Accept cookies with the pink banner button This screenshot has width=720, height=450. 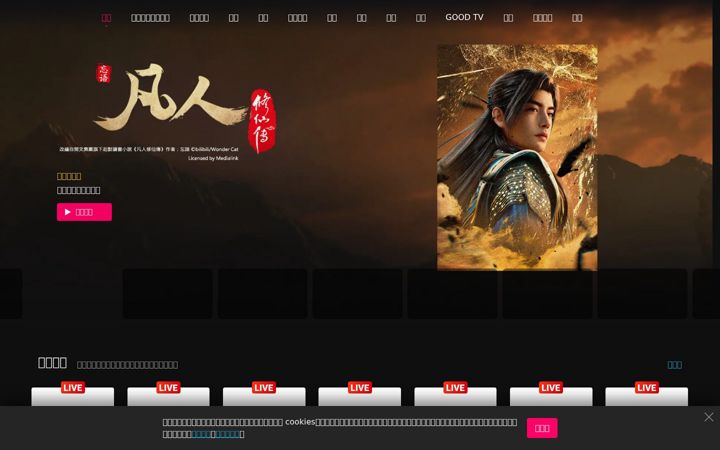point(542,428)
